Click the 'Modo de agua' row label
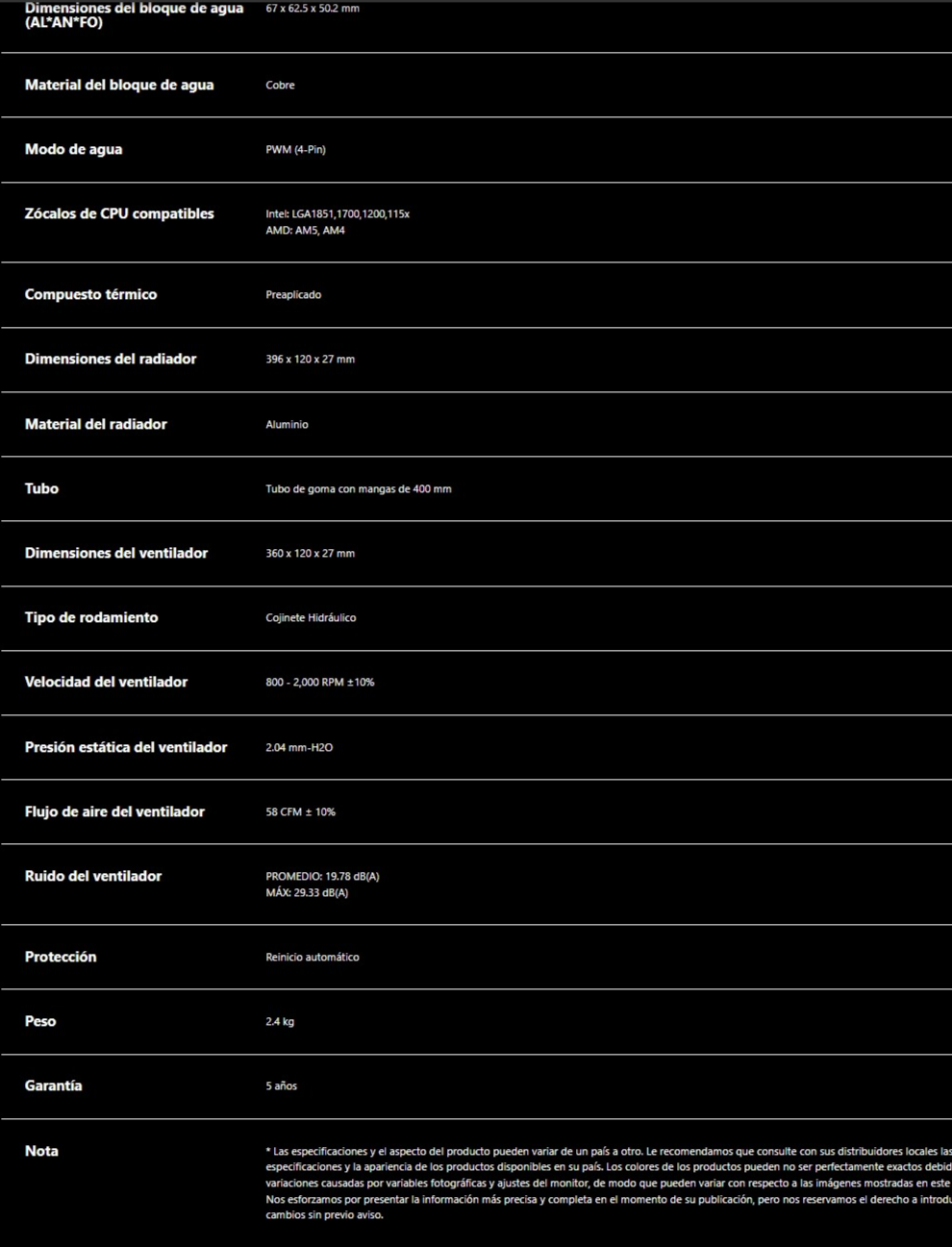Image resolution: width=952 pixels, height=1247 pixels. (x=73, y=149)
